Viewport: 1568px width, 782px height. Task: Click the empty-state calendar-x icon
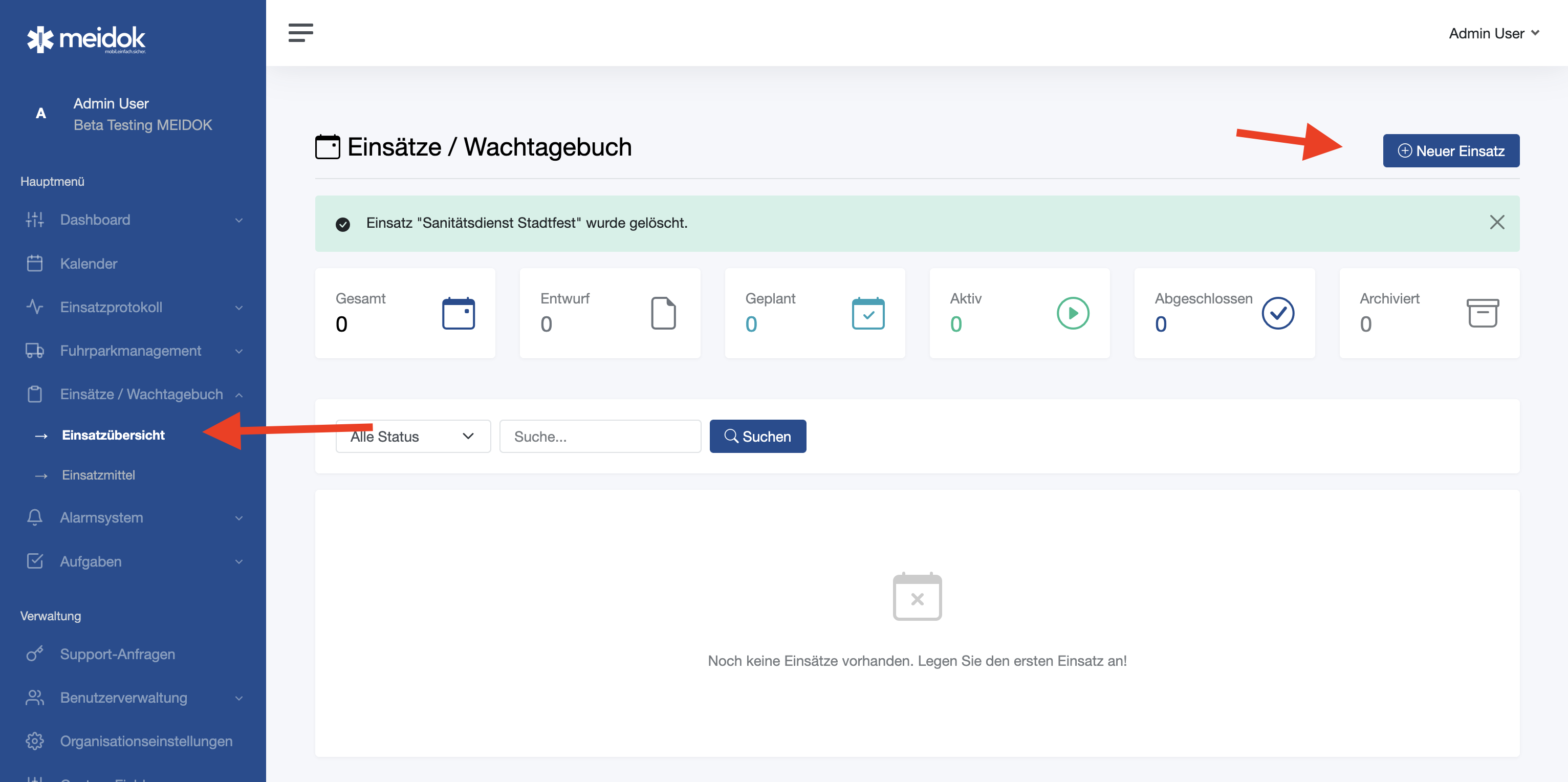coord(917,596)
